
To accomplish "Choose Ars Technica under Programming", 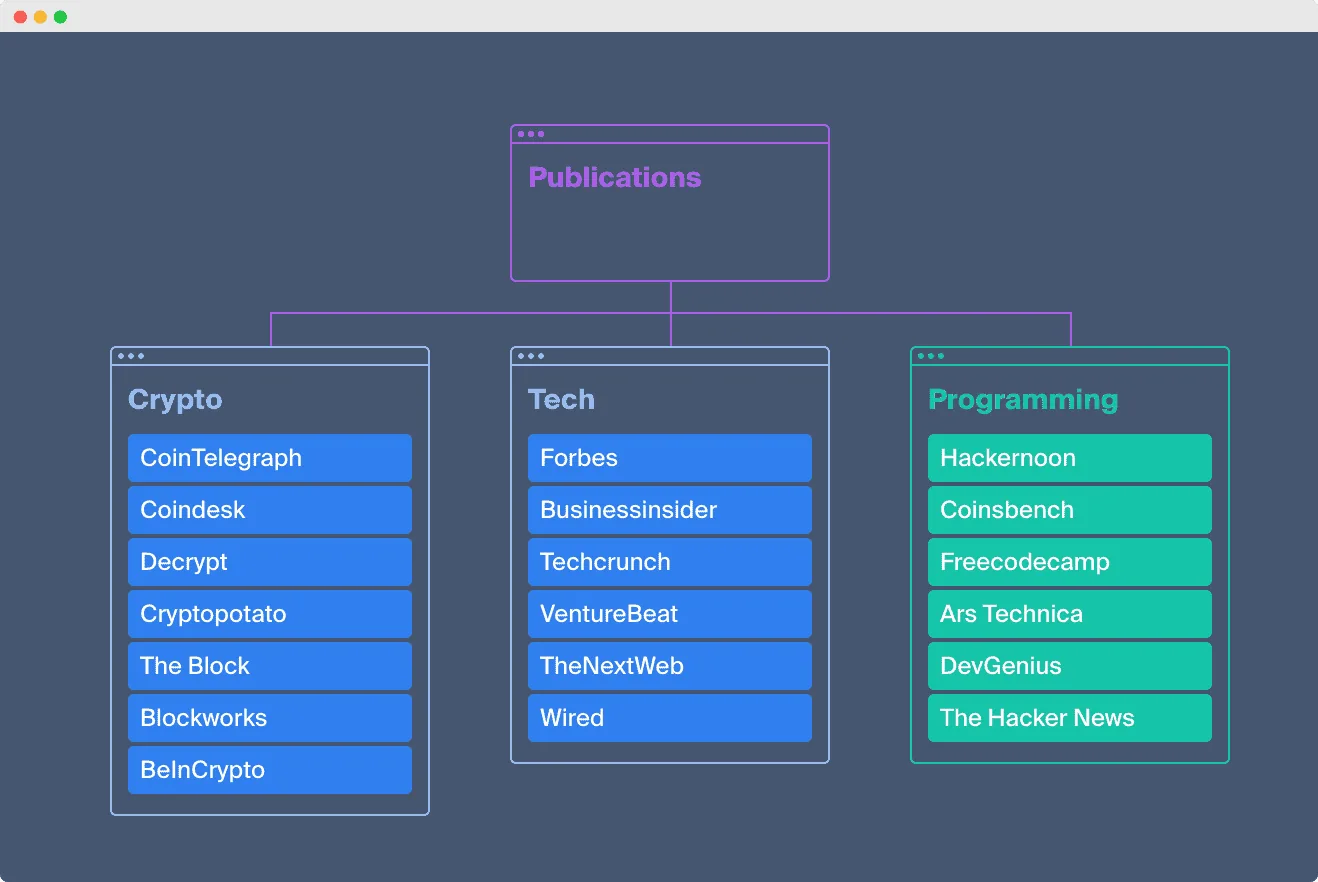I will (x=1070, y=614).
